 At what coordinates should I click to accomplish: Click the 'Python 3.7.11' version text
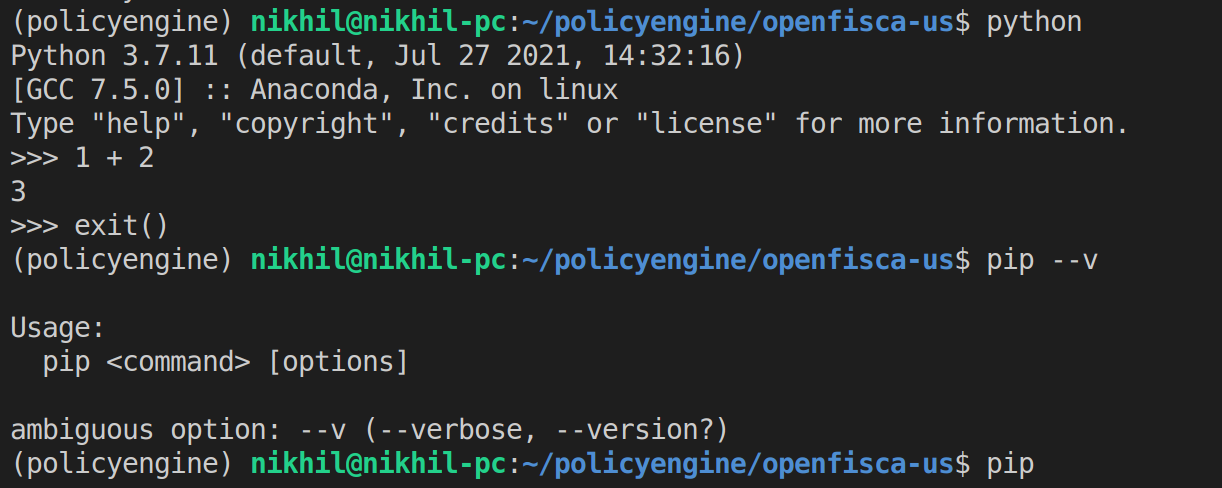click(114, 55)
